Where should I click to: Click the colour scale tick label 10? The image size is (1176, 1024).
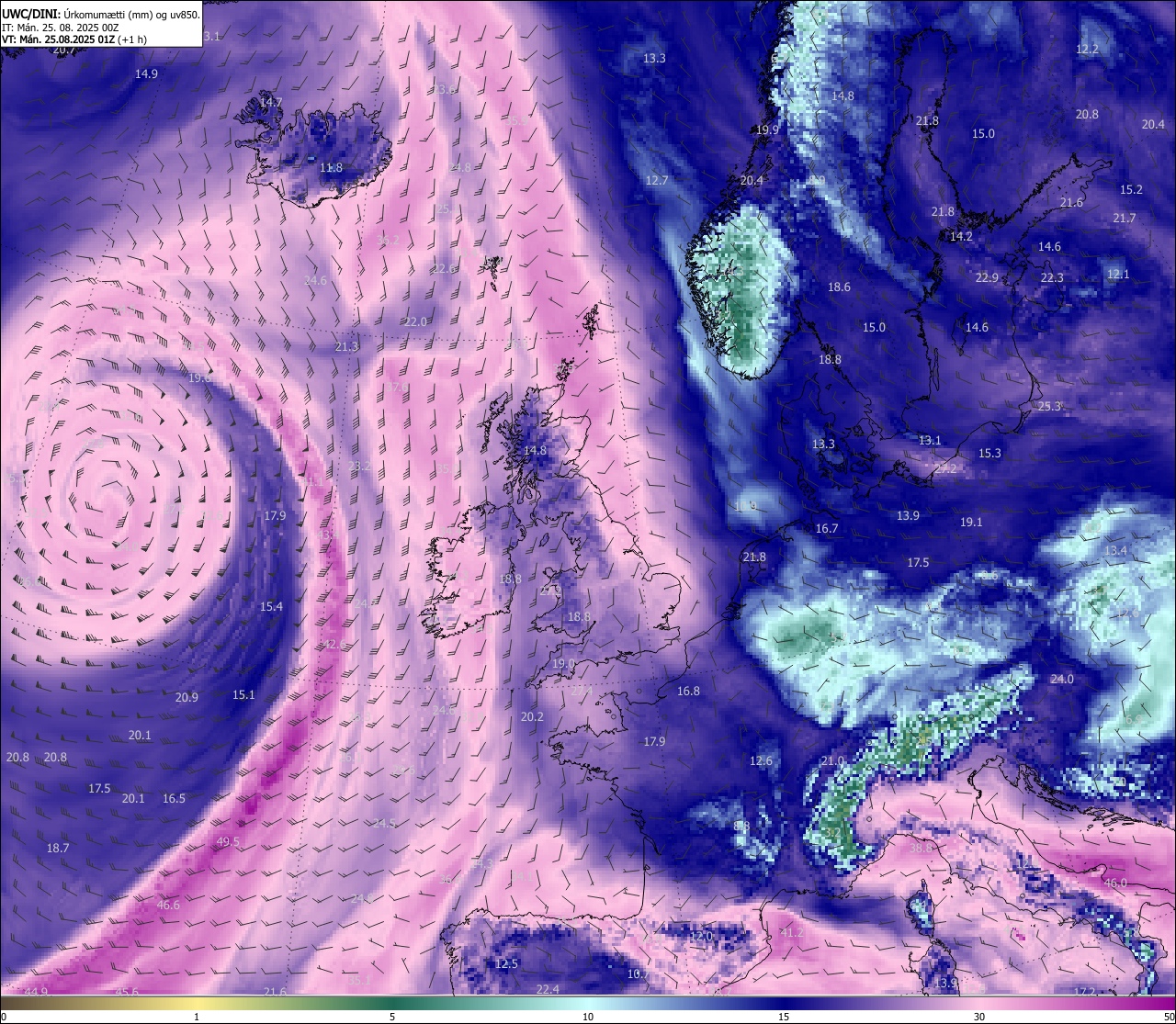[588, 1017]
